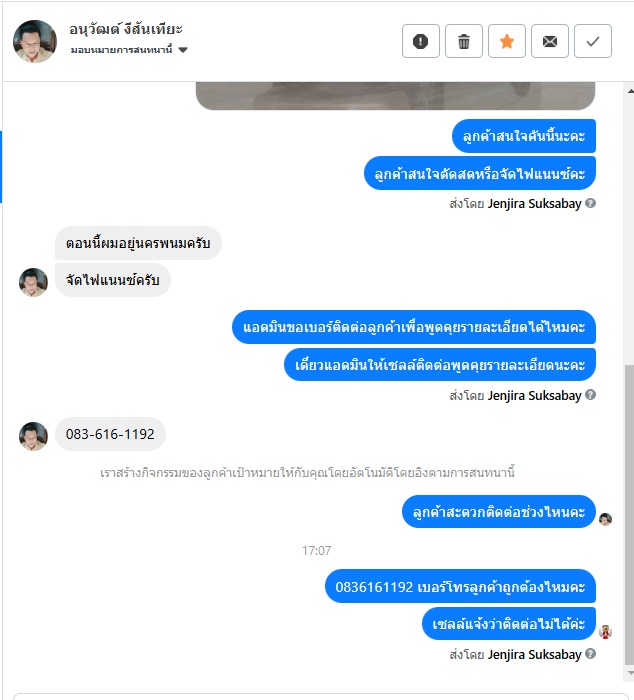Click help icon beside first Jenjira Suksabay label
634x700 pixels.
pos(590,203)
